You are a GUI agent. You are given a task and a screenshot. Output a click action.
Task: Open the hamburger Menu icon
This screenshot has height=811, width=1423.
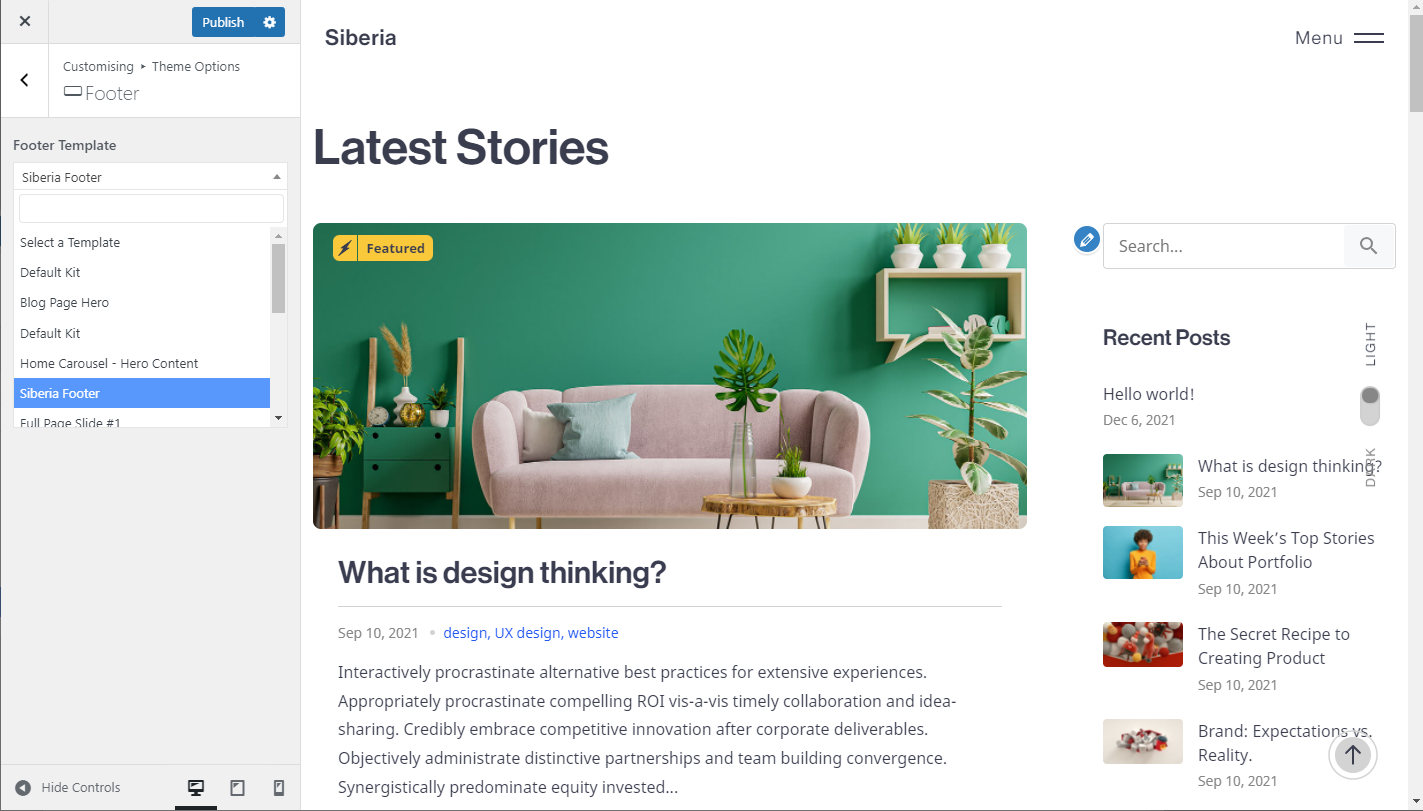[1369, 38]
